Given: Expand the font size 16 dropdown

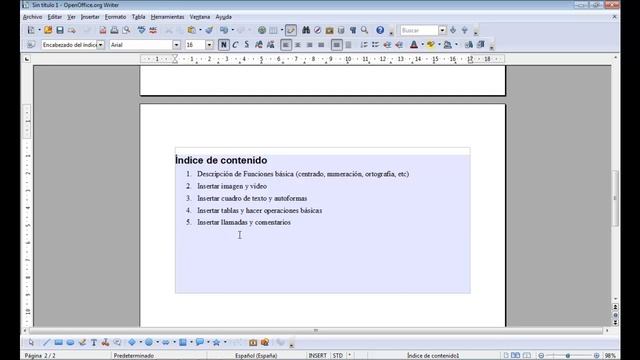Looking at the screenshot, I should (x=209, y=45).
